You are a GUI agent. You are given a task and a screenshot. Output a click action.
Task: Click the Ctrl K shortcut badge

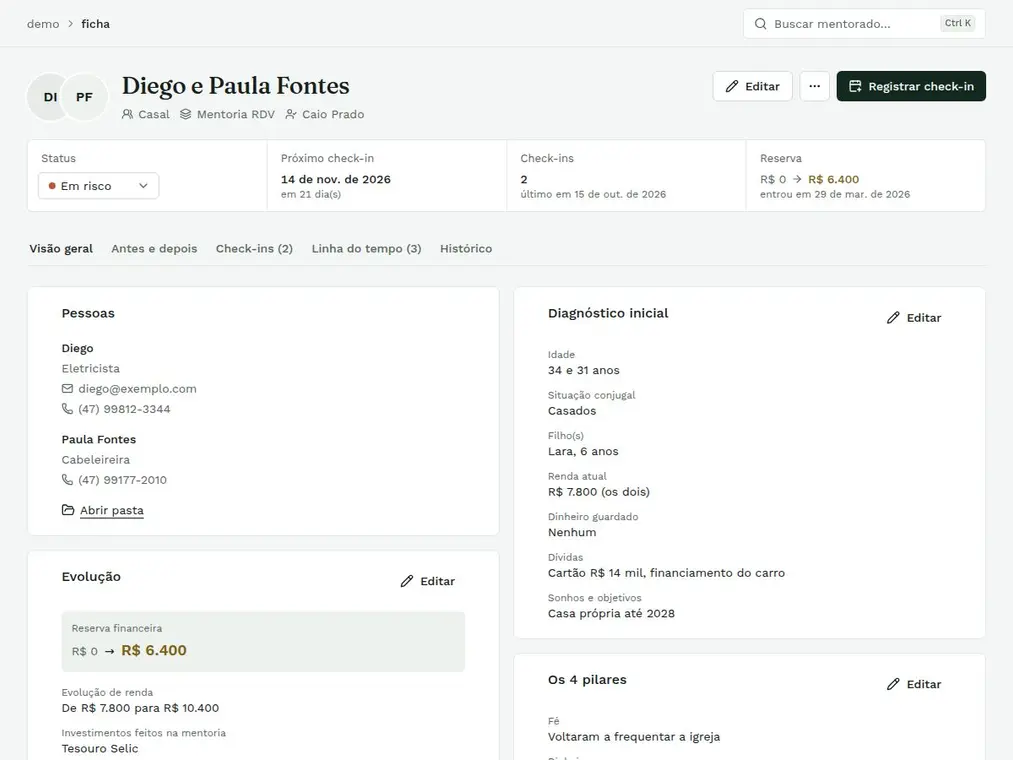click(957, 23)
